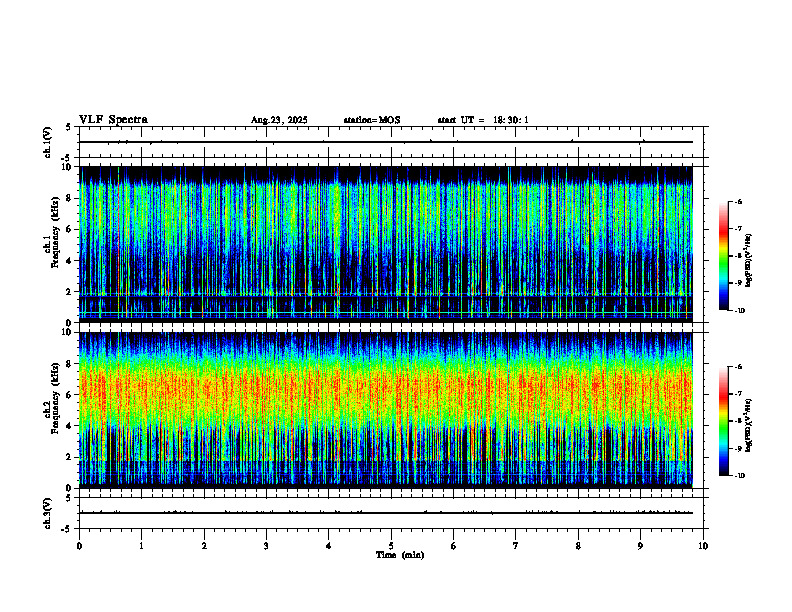Click time axis tick label "1"

141,546
